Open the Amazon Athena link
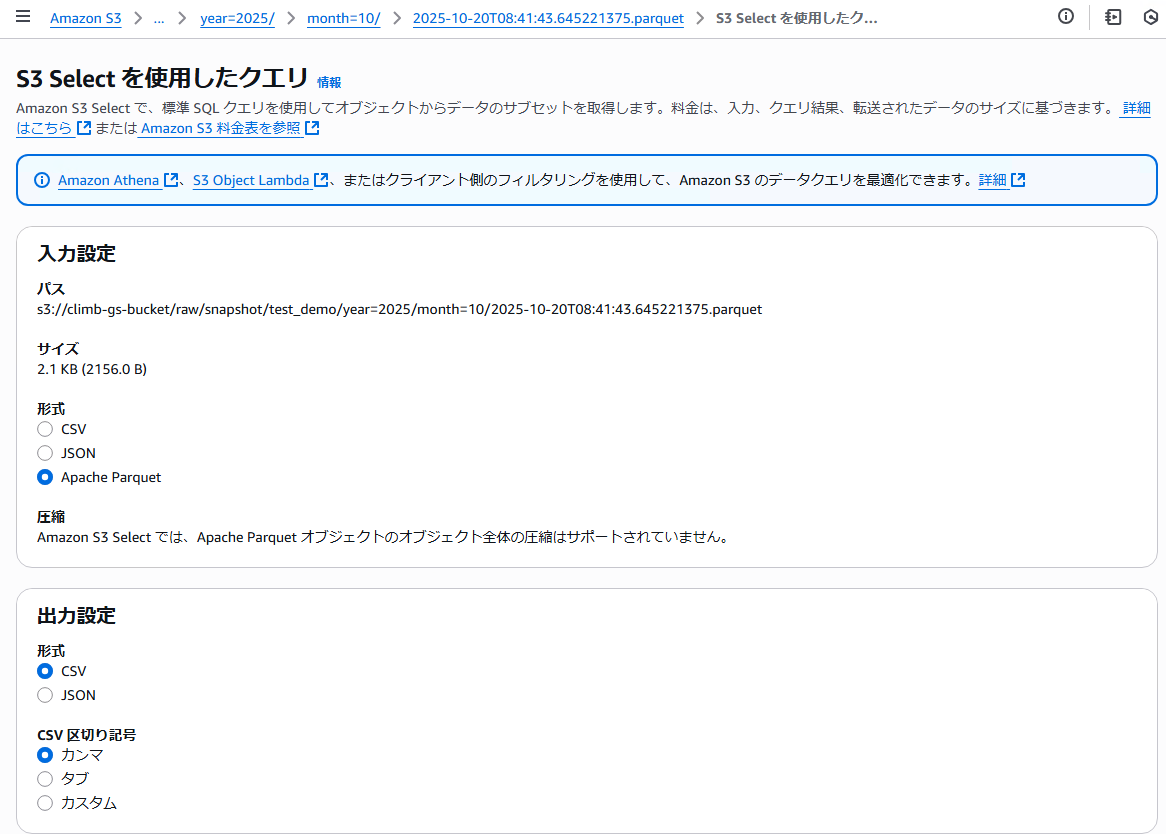 point(108,180)
